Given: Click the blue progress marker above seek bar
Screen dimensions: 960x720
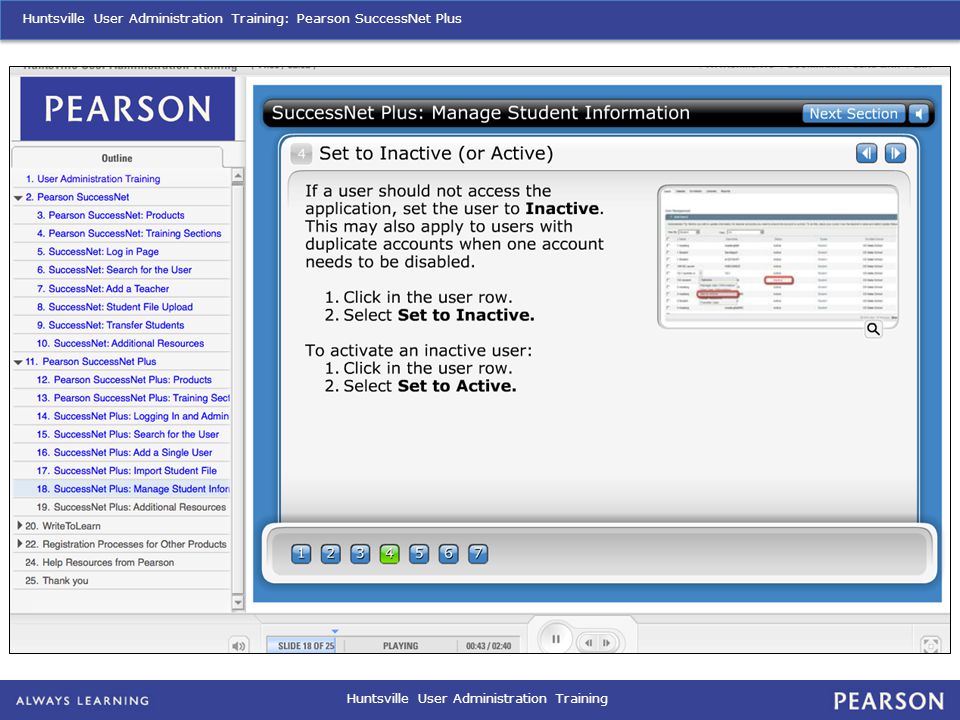Looking at the screenshot, I should (335, 631).
